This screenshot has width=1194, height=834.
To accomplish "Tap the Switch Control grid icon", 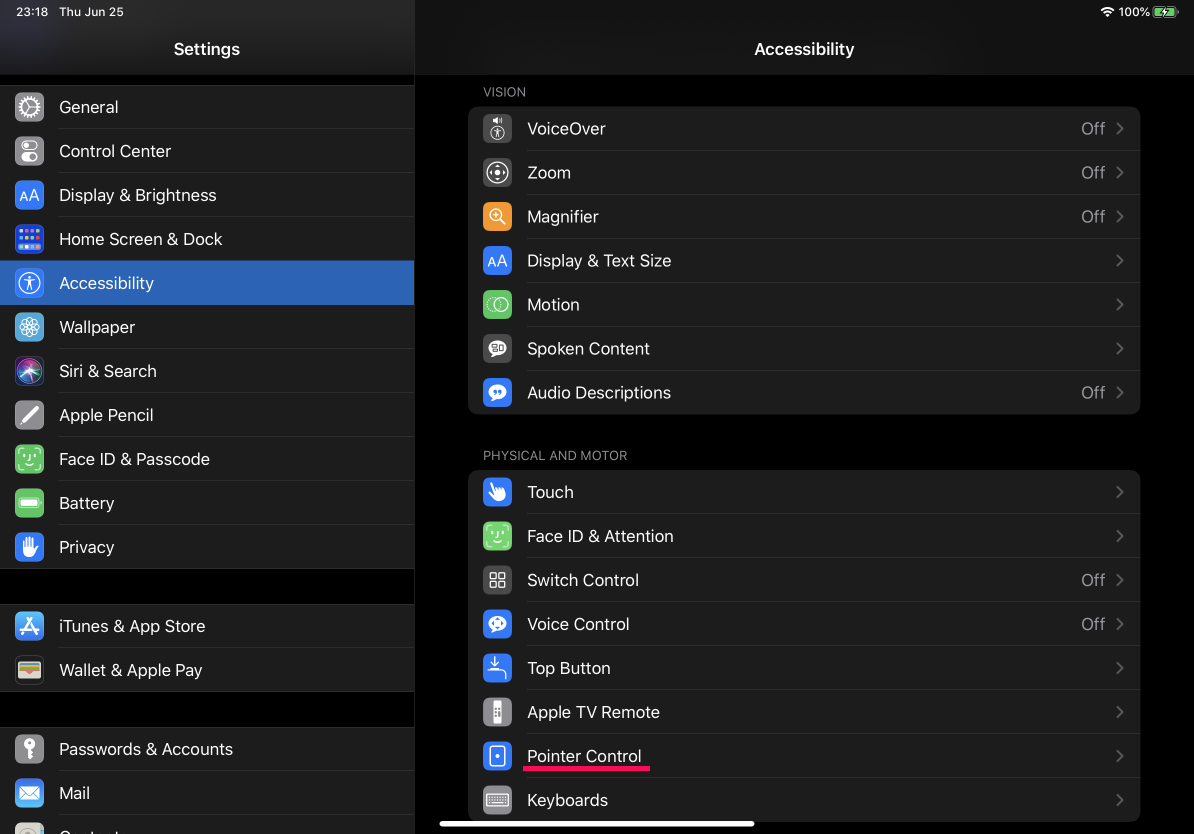I will (497, 580).
